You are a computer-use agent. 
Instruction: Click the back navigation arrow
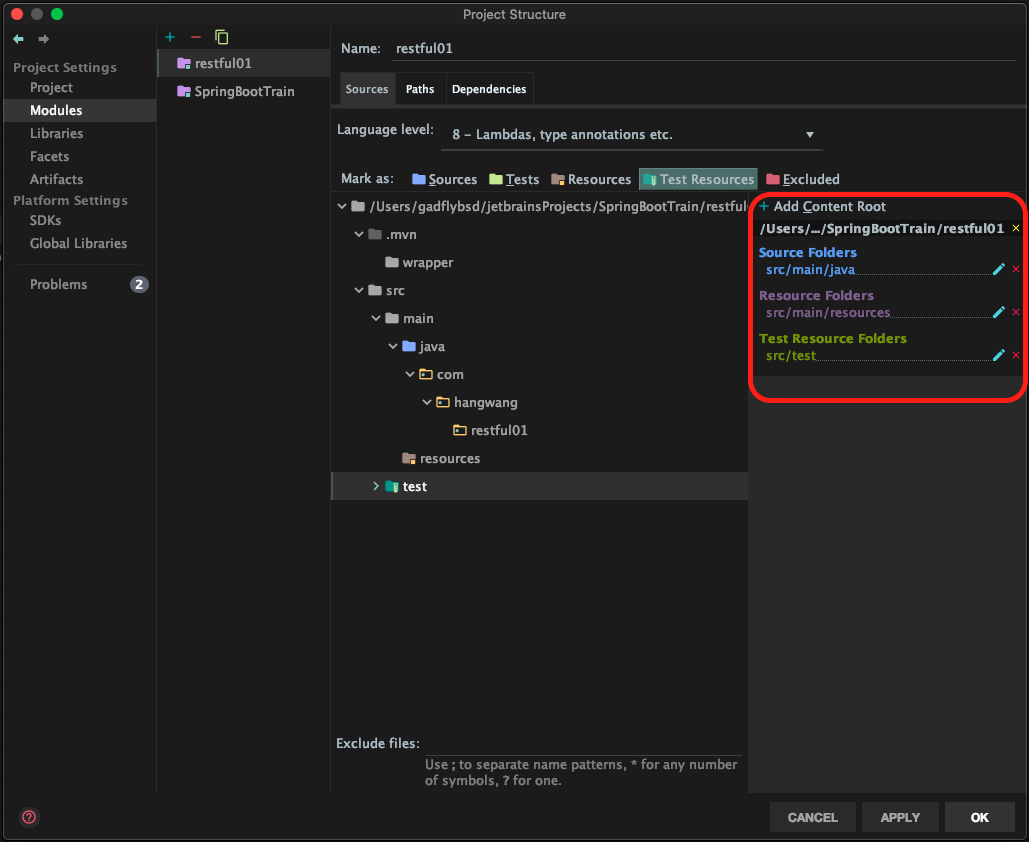click(x=18, y=39)
